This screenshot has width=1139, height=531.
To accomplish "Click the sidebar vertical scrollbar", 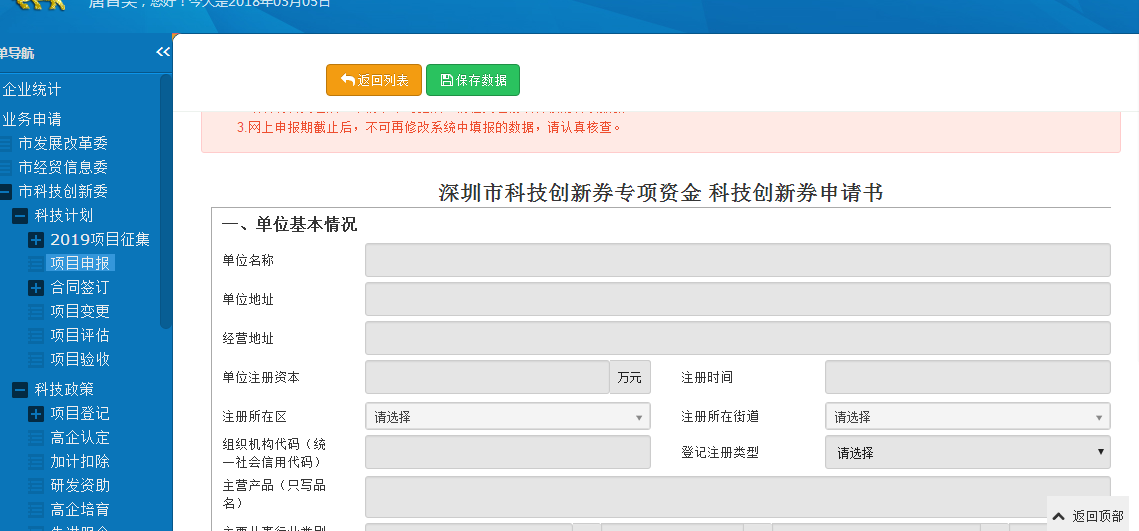I will 166,202.
